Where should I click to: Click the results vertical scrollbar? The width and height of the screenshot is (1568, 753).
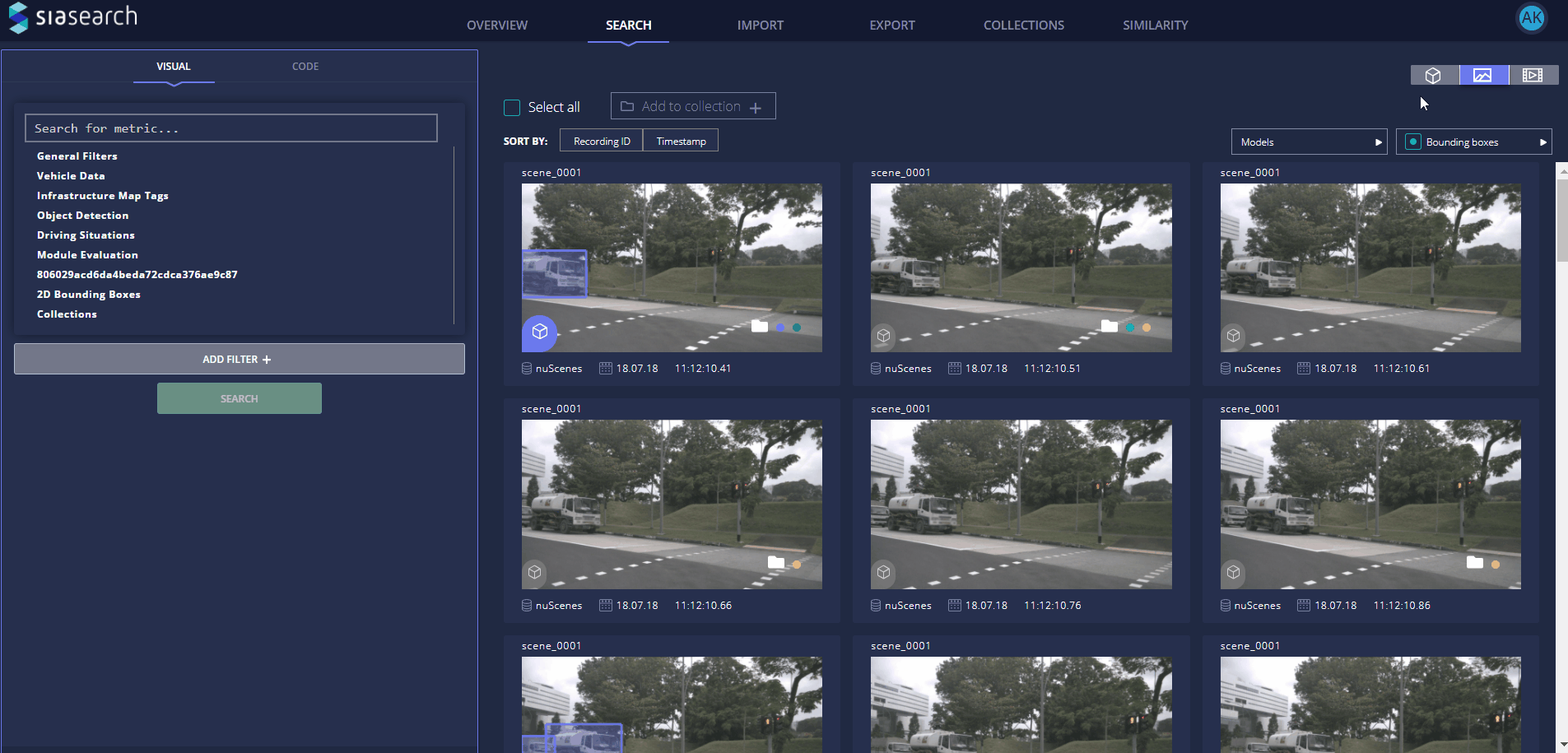pos(1562,221)
